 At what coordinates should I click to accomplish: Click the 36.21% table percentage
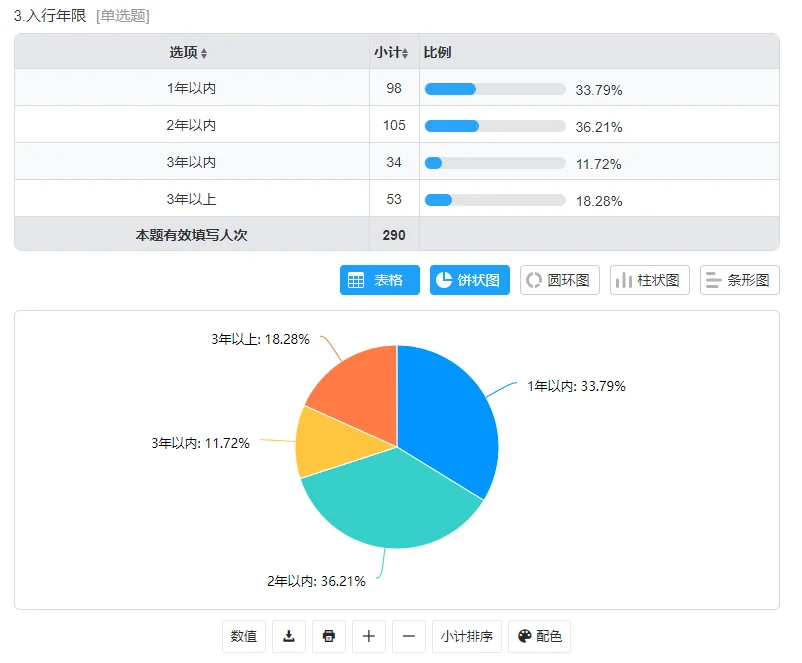(599, 127)
